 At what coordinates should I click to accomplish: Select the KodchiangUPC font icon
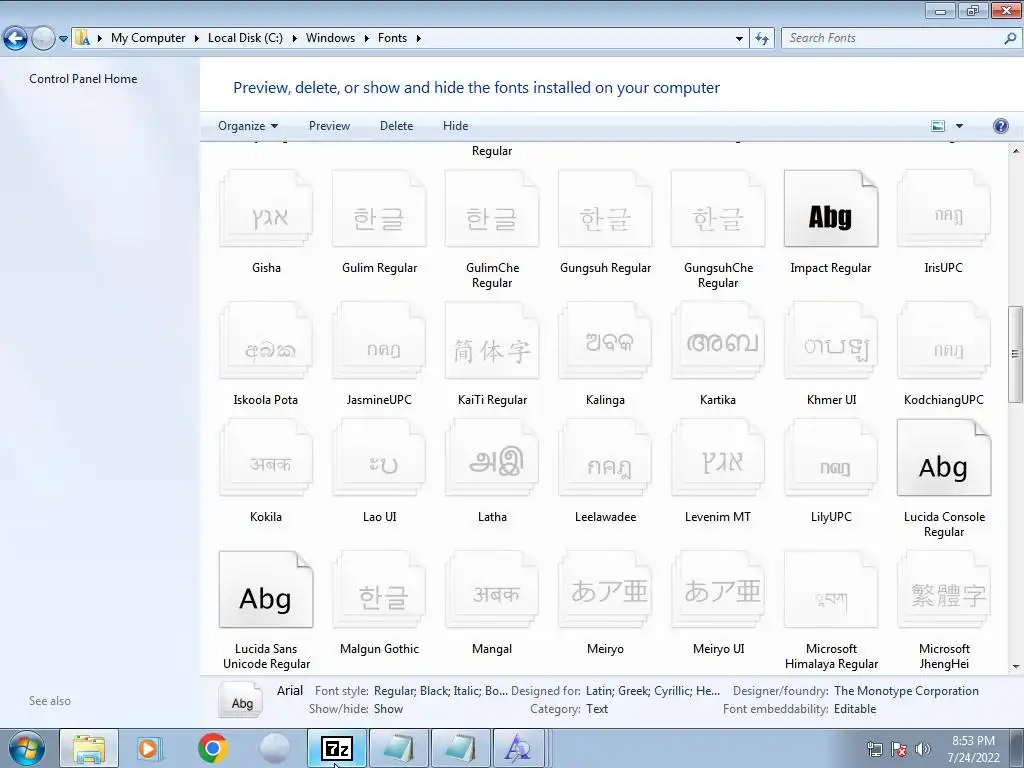(944, 340)
